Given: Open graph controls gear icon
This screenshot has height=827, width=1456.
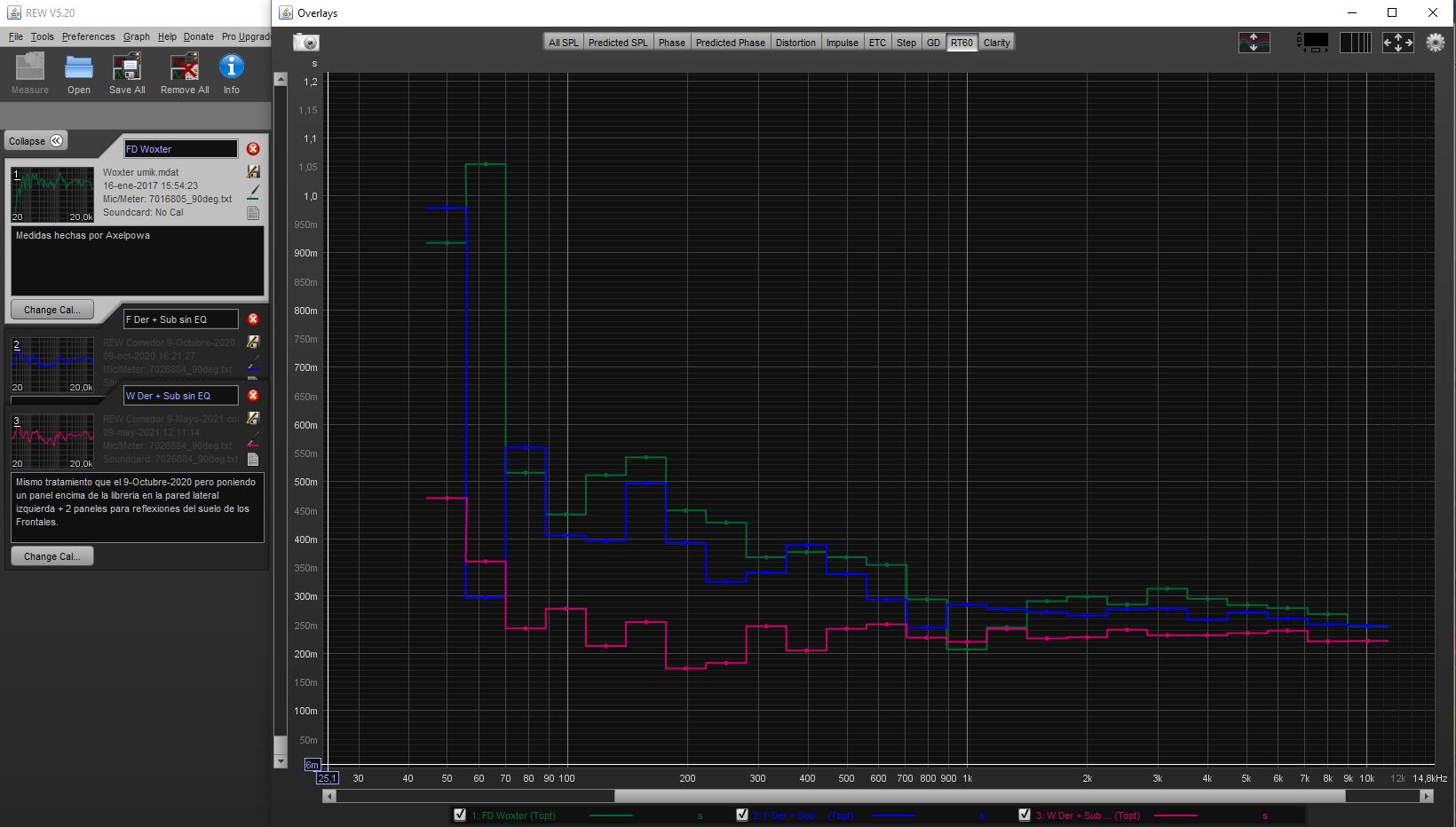Looking at the screenshot, I should (x=1436, y=42).
